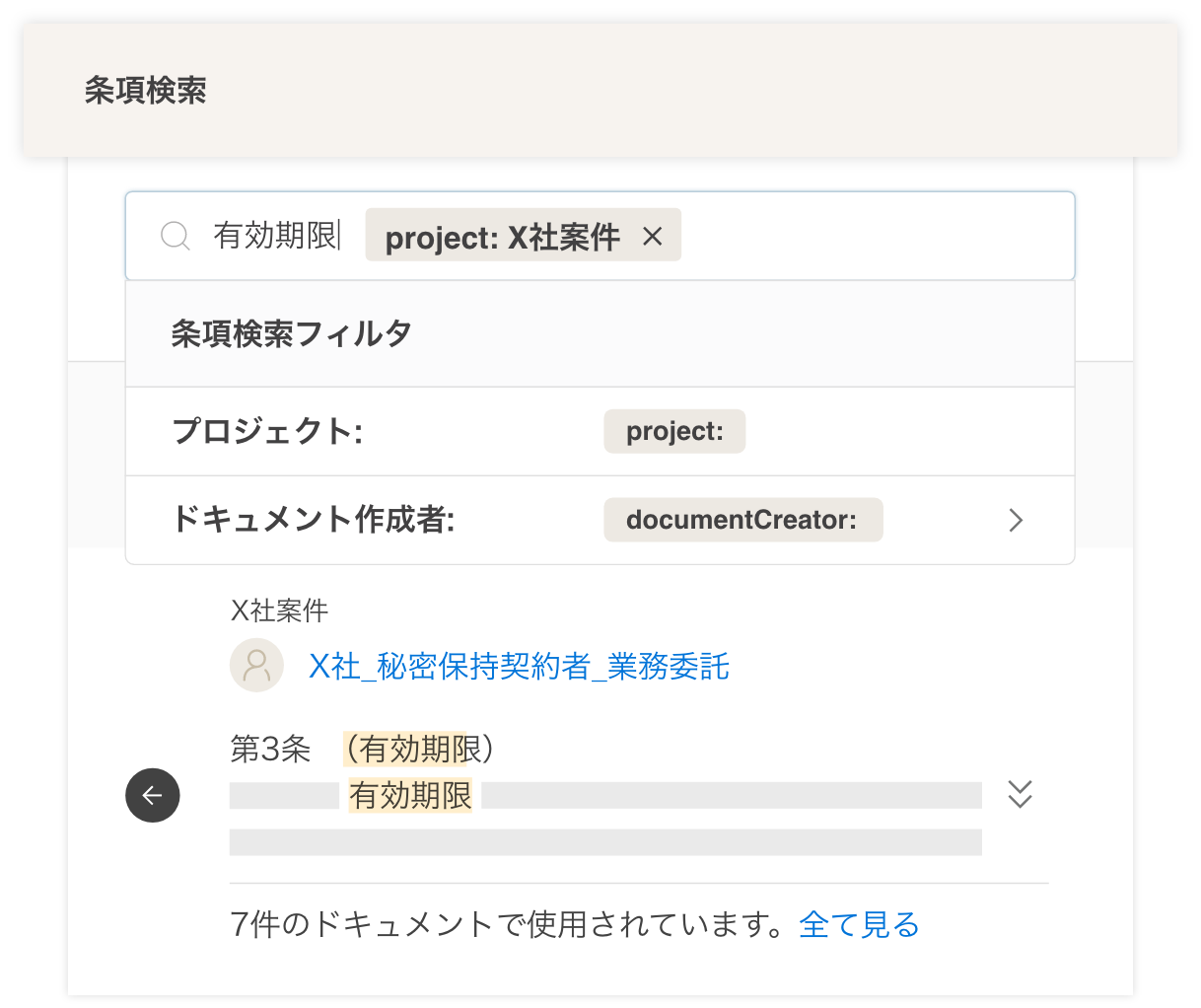The height and width of the screenshot is (1008, 1201).
Task: Remove the project: X社案件 filter chip
Action: coord(653,237)
